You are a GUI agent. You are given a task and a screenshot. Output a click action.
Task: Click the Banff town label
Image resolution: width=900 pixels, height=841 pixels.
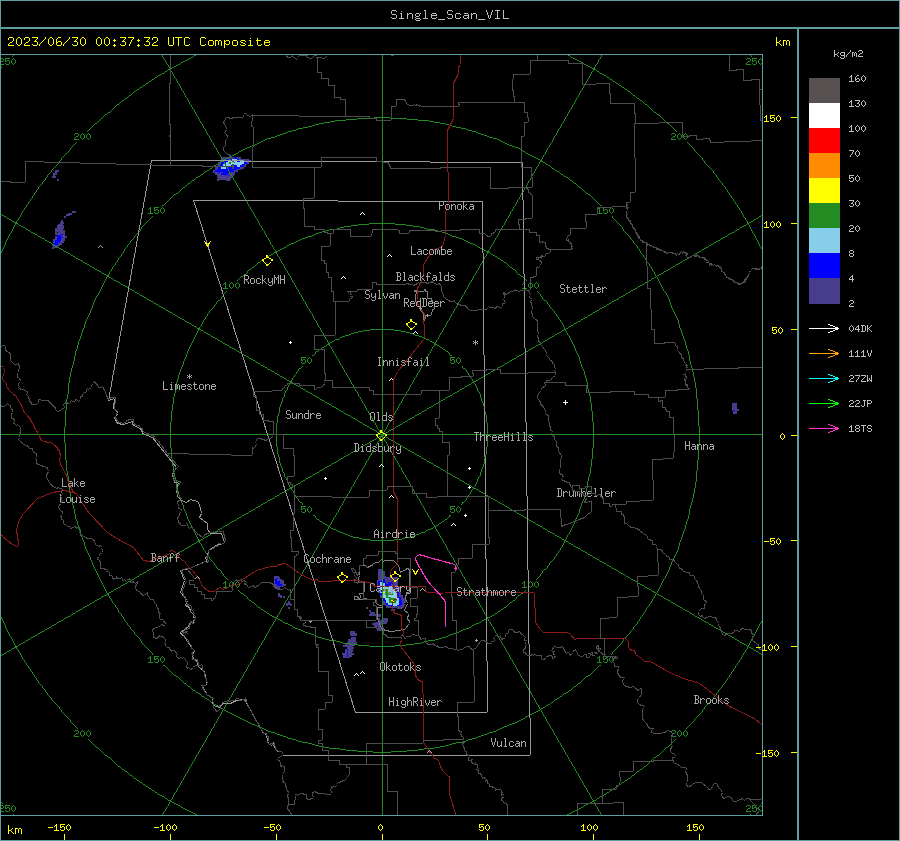pyautogui.click(x=165, y=557)
